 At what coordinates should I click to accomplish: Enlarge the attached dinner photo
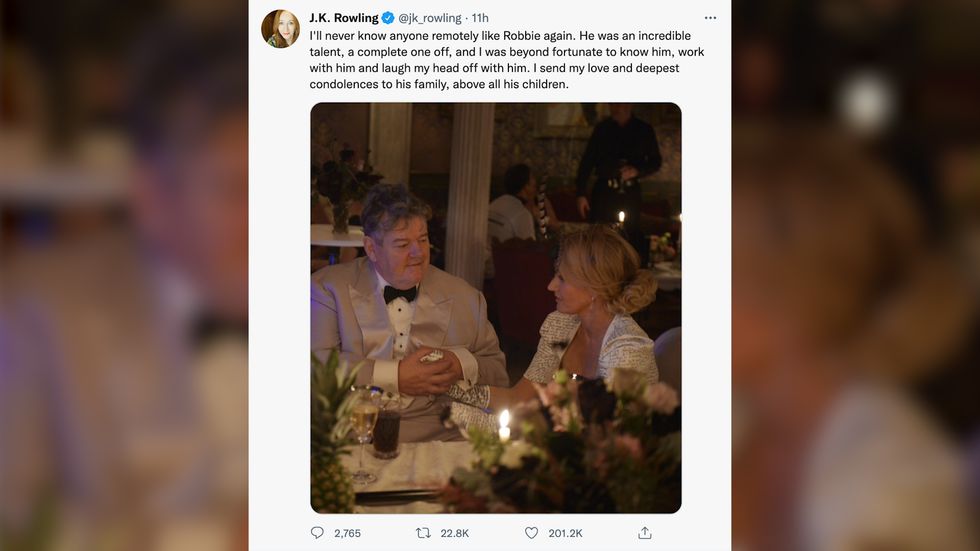[x=495, y=308]
